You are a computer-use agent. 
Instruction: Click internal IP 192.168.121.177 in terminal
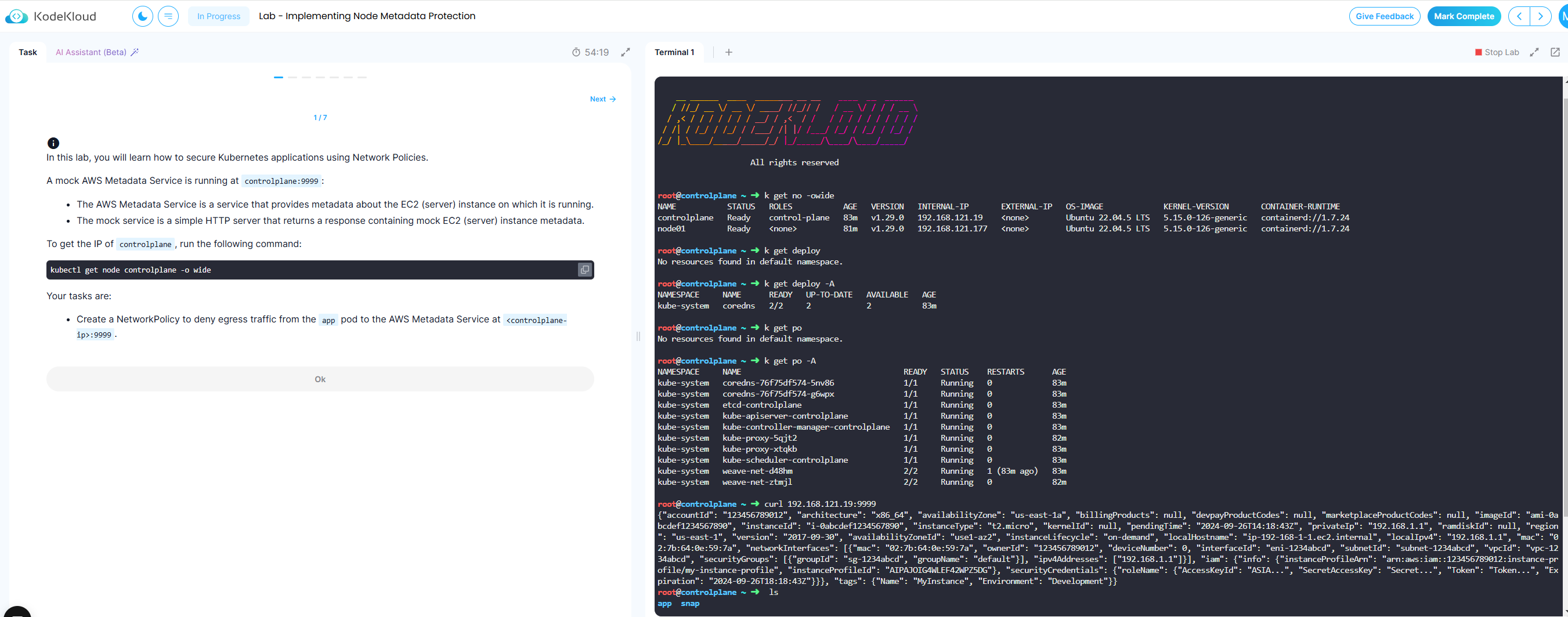click(953, 229)
